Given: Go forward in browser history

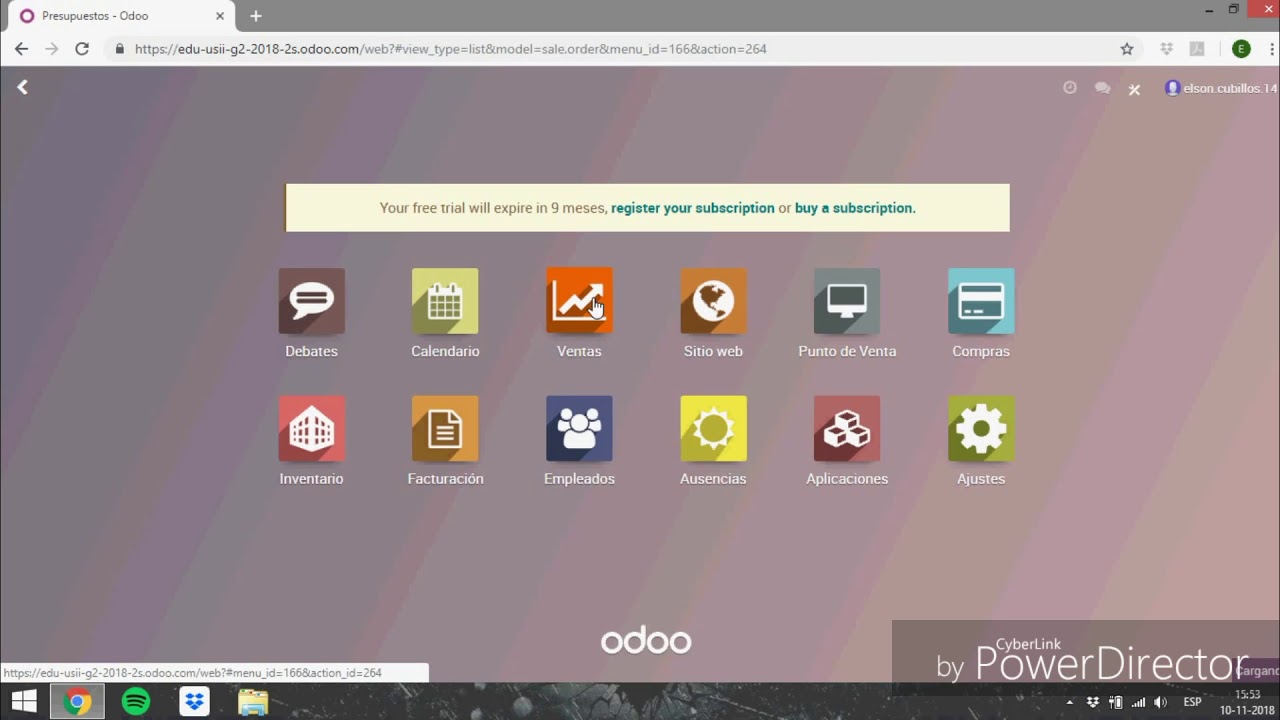Looking at the screenshot, I should tap(51, 49).
